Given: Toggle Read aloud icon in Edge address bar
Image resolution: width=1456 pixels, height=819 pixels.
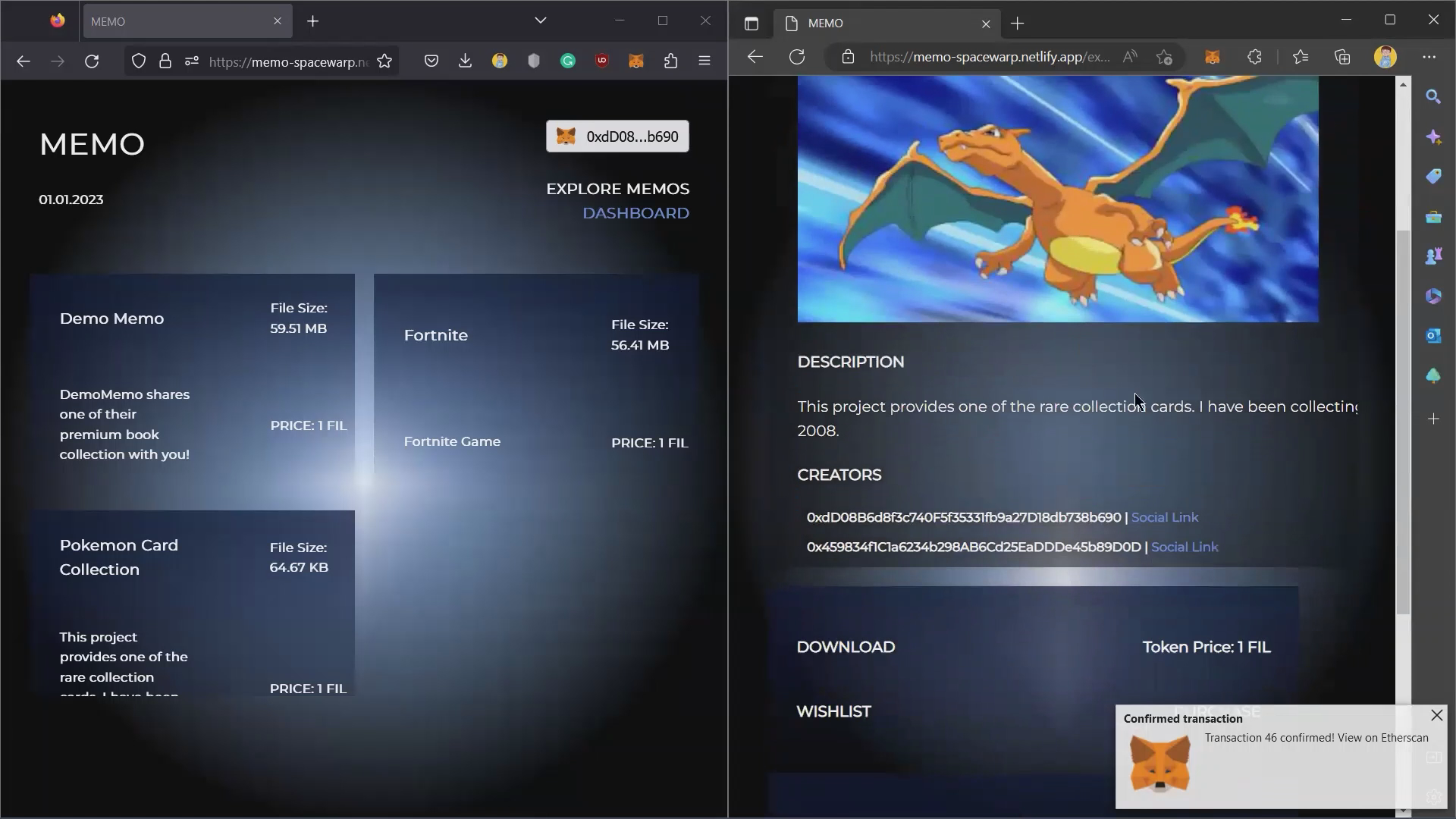Looking at the screenshot, I should click(1130, 57).
